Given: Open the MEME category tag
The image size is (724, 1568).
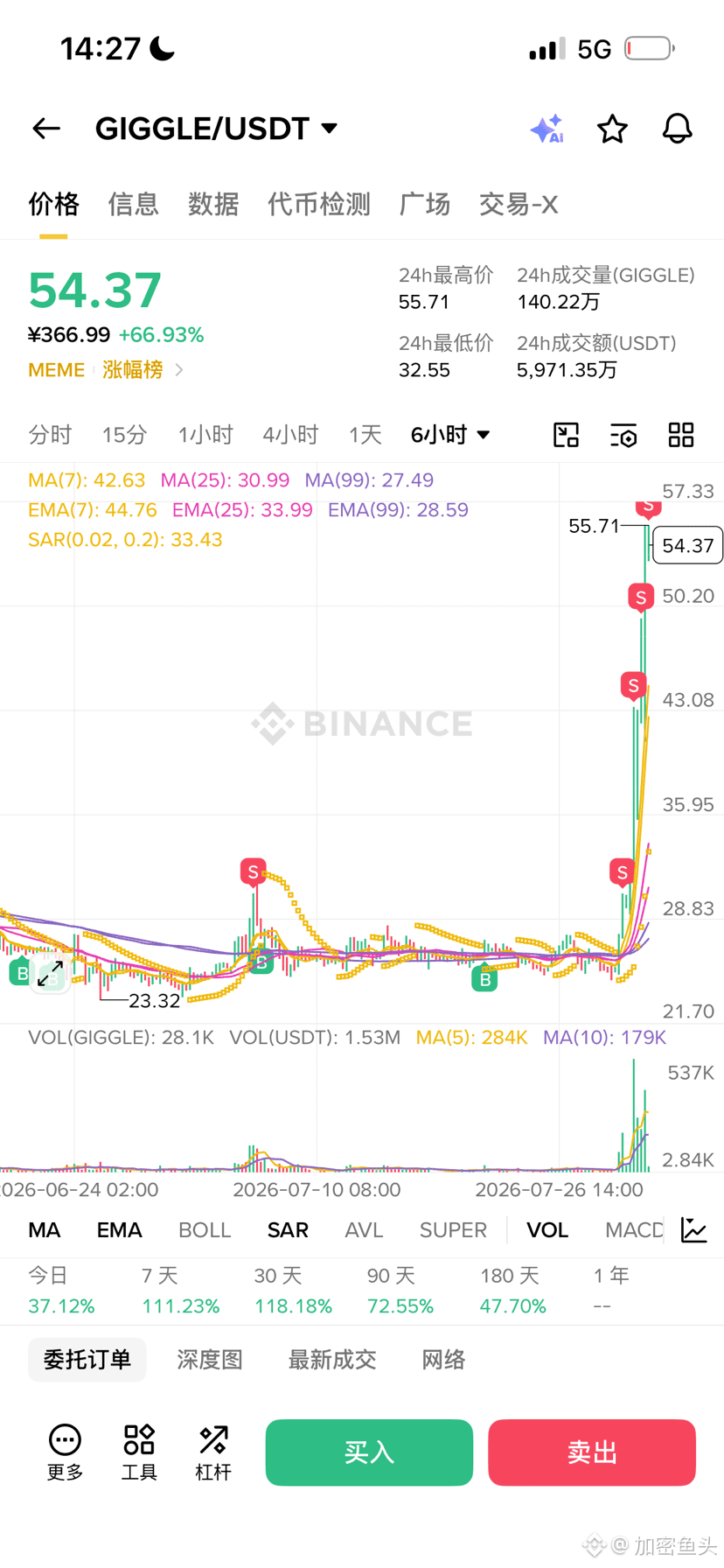Looking at the screenshot, I should click(x=57, y=370).
